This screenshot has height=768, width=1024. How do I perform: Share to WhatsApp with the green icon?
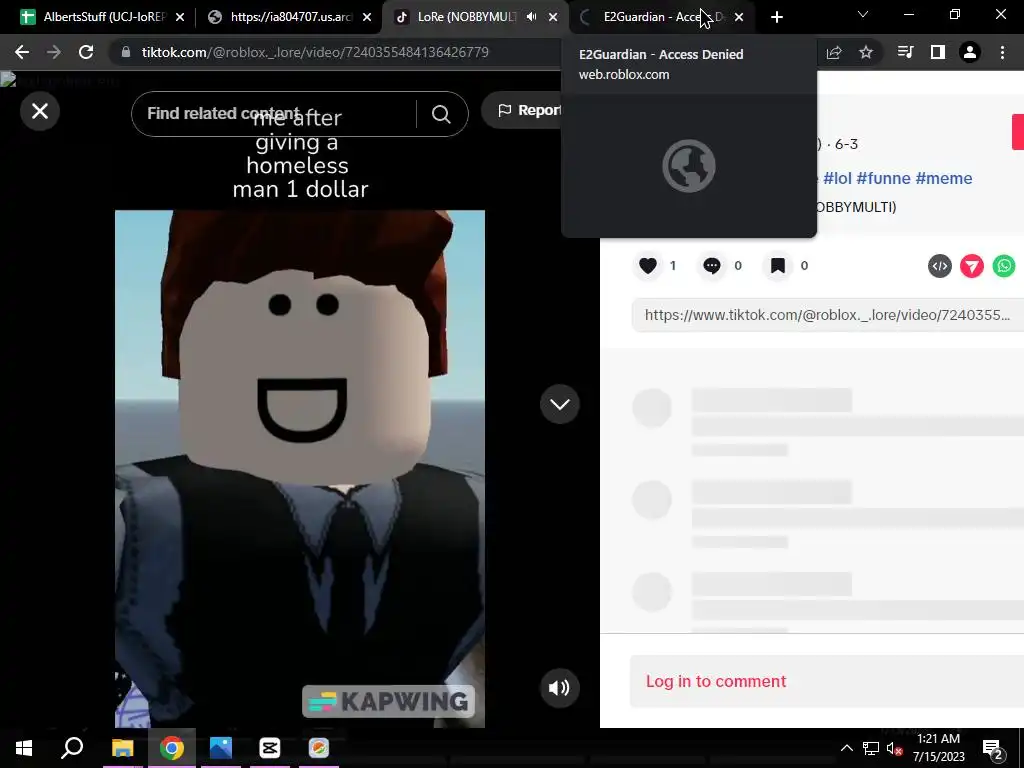(x=1004, y=266)
